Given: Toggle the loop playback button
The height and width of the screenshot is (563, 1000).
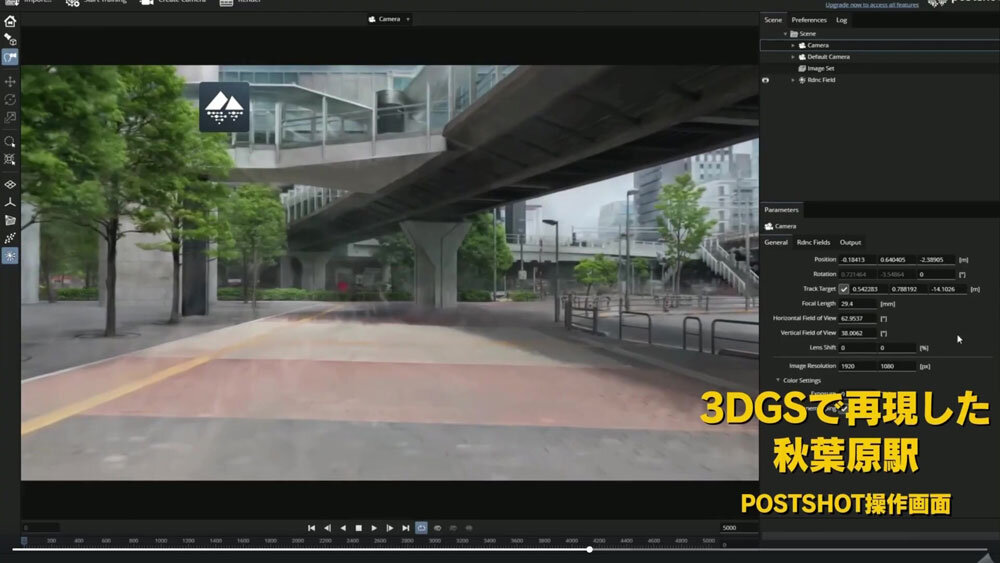Looking at the screenshot, I should point(421,527).
